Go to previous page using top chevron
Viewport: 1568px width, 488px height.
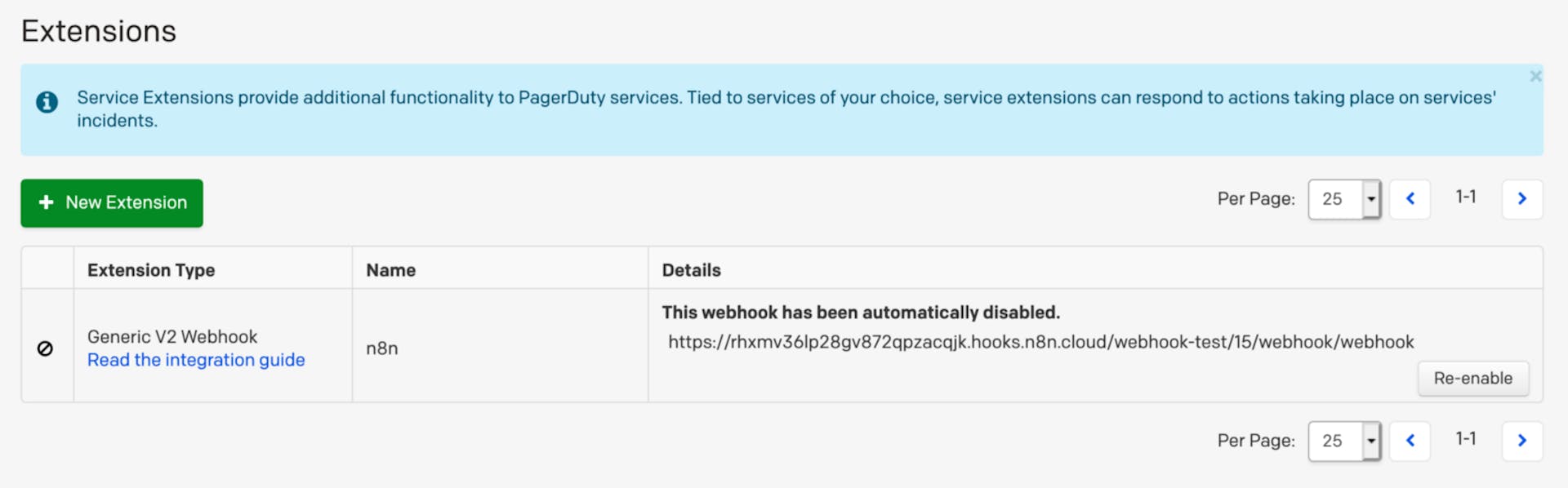[1410, 199]
